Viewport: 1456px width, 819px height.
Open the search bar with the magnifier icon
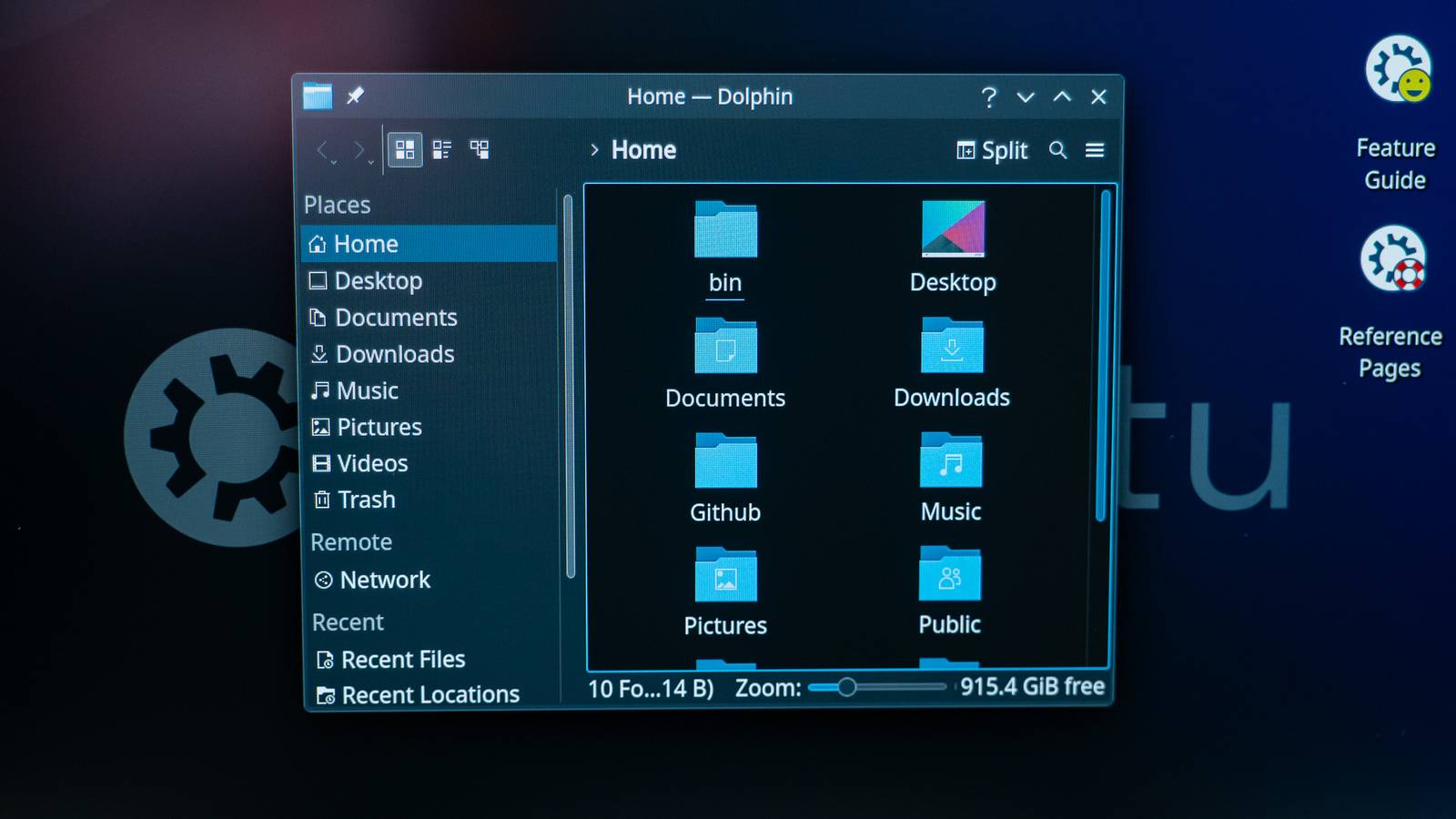[1057, 150]
